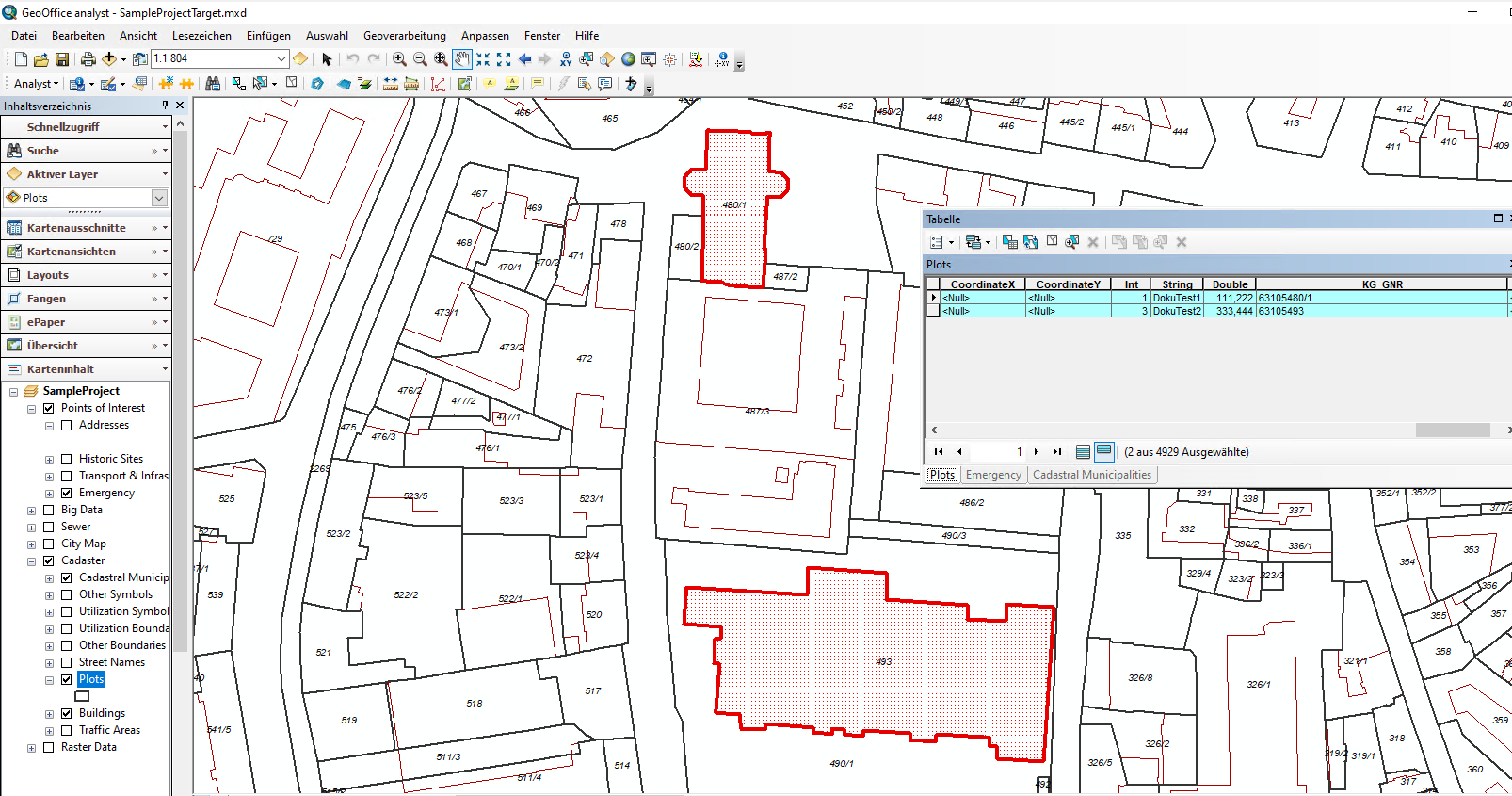Image resolution: width=1512 pixels, height=796 pixels.
Task: Uncheck the Buildings layer checkbox
Action: tap(67, 714)
